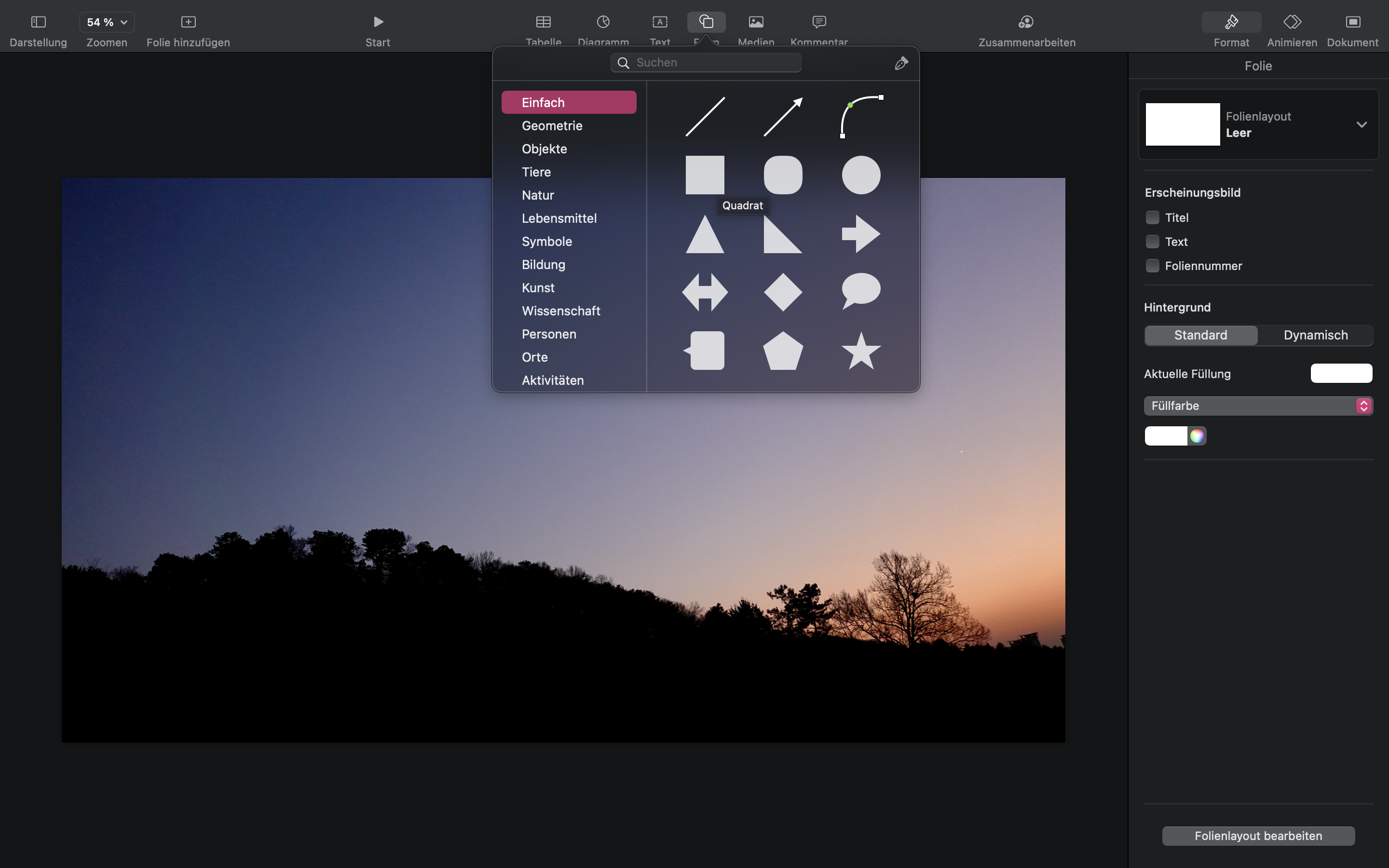Check the Foliennummer checkbox

(x=1152, y=266)
